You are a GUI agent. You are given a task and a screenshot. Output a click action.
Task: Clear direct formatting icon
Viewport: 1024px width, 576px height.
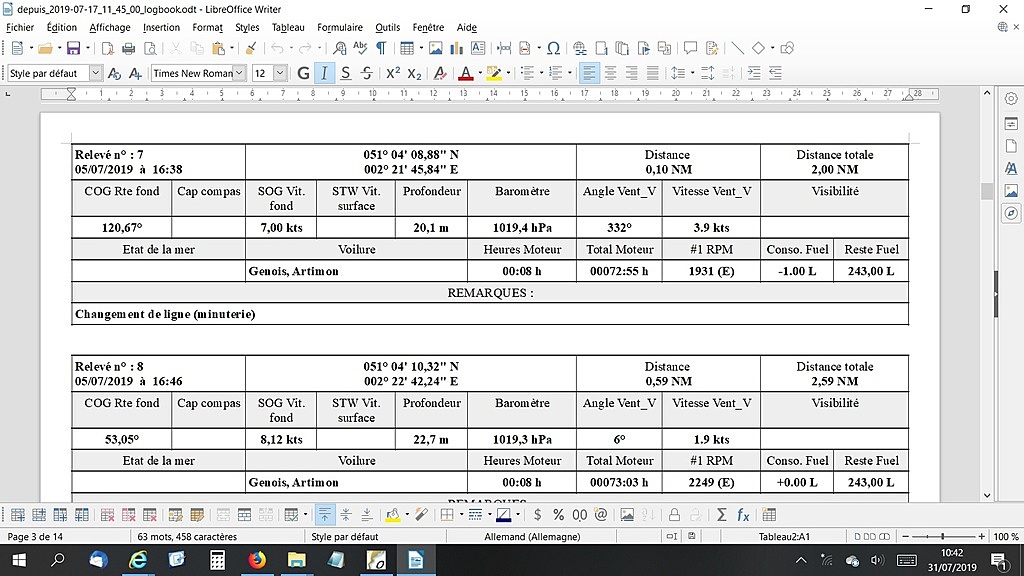(x=440, y=73)
